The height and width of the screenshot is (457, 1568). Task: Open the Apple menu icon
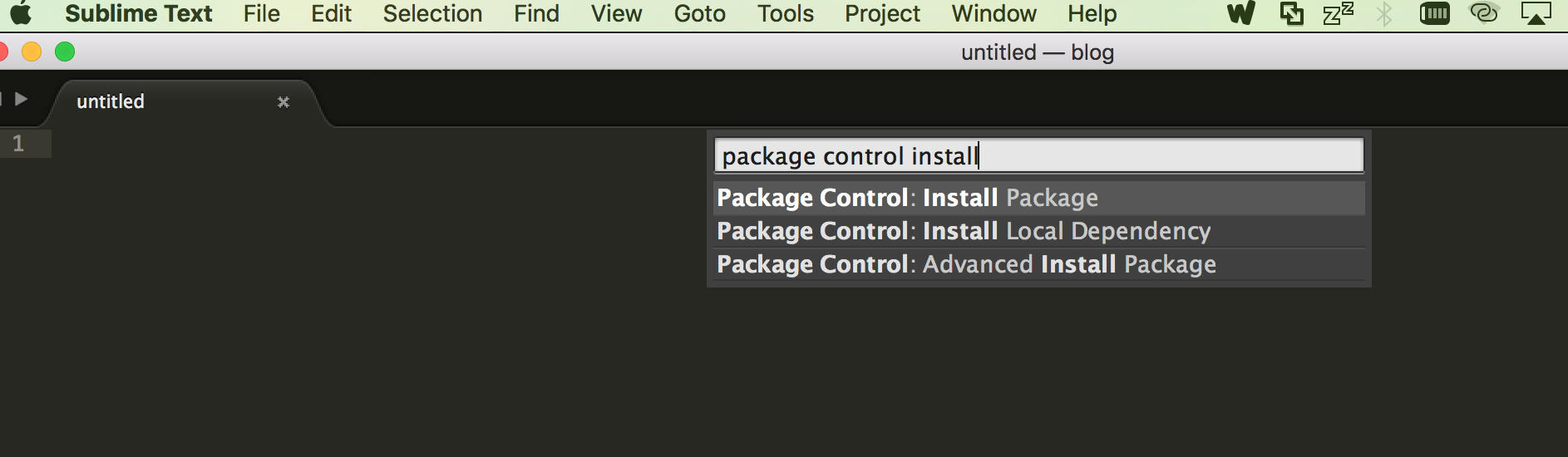(21, 13)
